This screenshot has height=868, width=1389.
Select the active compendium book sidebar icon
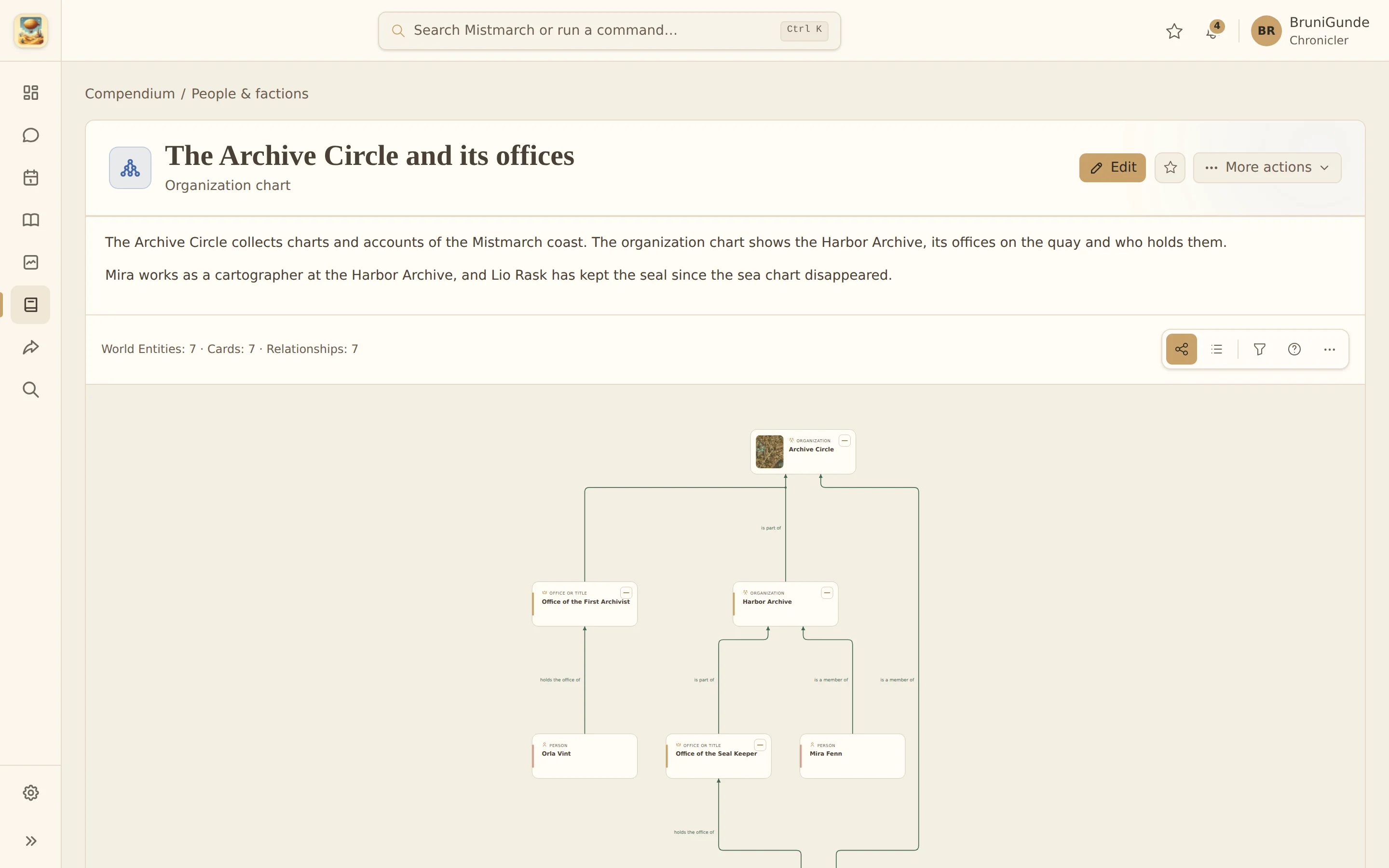(x=30, y=305)
